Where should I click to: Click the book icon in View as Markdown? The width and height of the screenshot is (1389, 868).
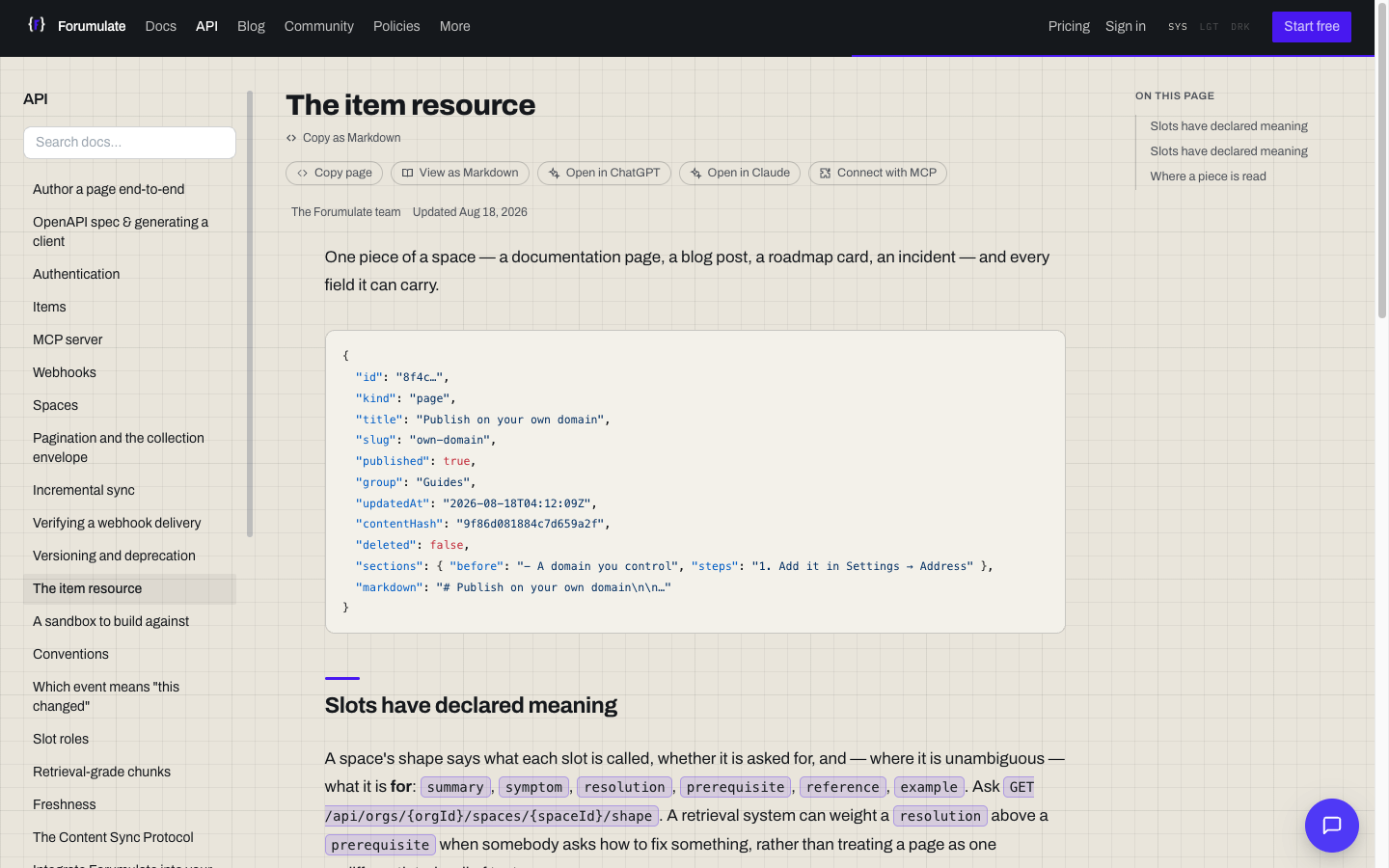tap(408, 174)
